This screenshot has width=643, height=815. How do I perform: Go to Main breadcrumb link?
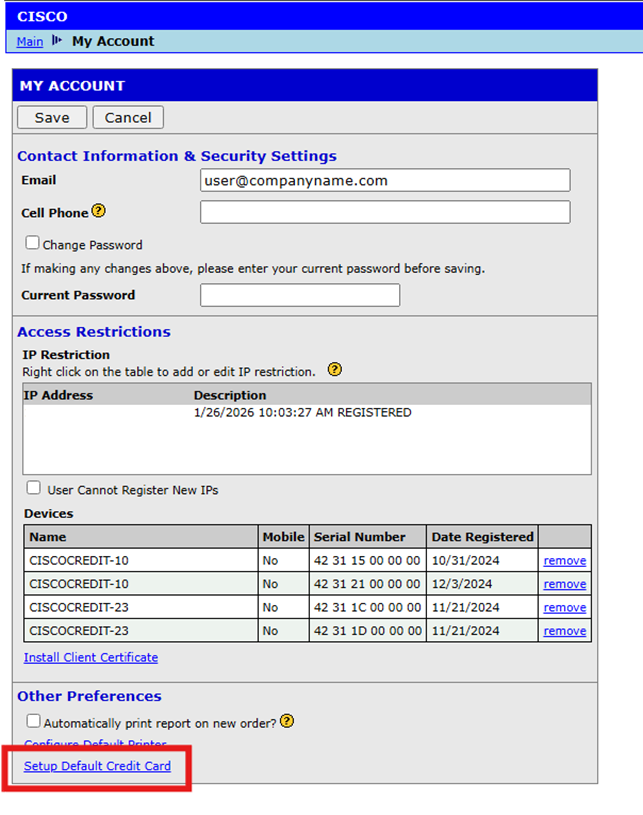pyautogui.click(x=30, y=42)
